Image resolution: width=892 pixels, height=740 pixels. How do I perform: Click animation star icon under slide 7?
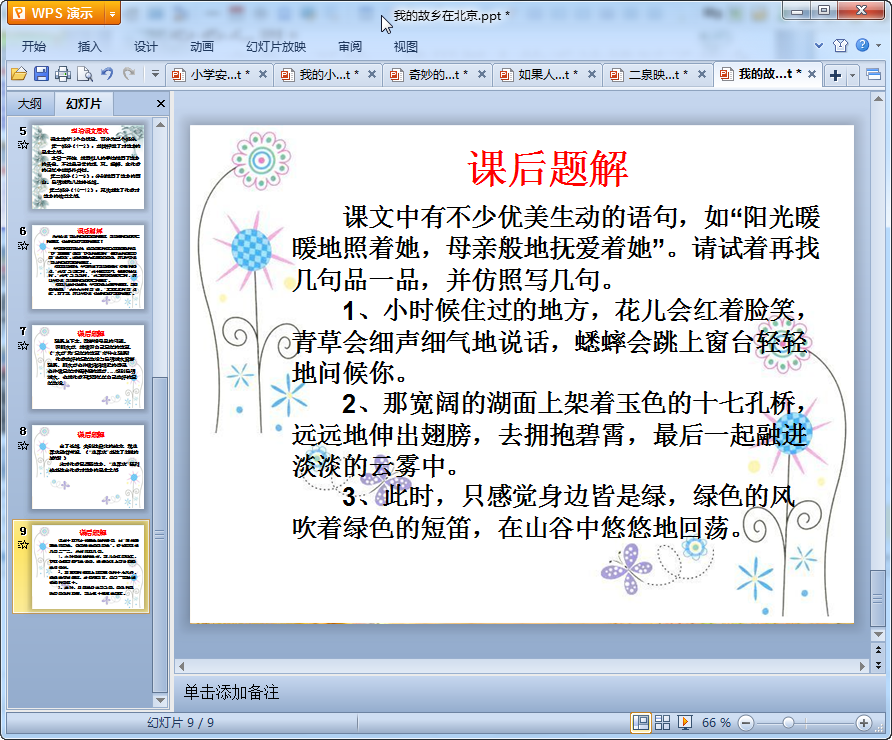coord(23,345)
